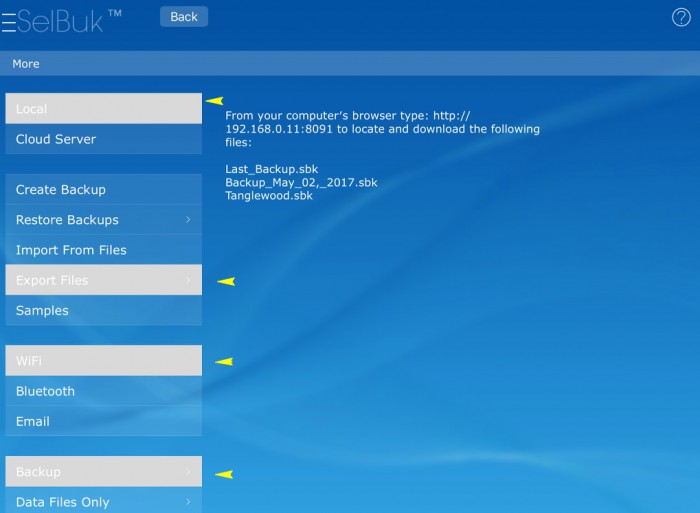This screenshot has height=513, width=700.
Task: Click the Last_Backup.sbk file name
Action: point(271,169)
